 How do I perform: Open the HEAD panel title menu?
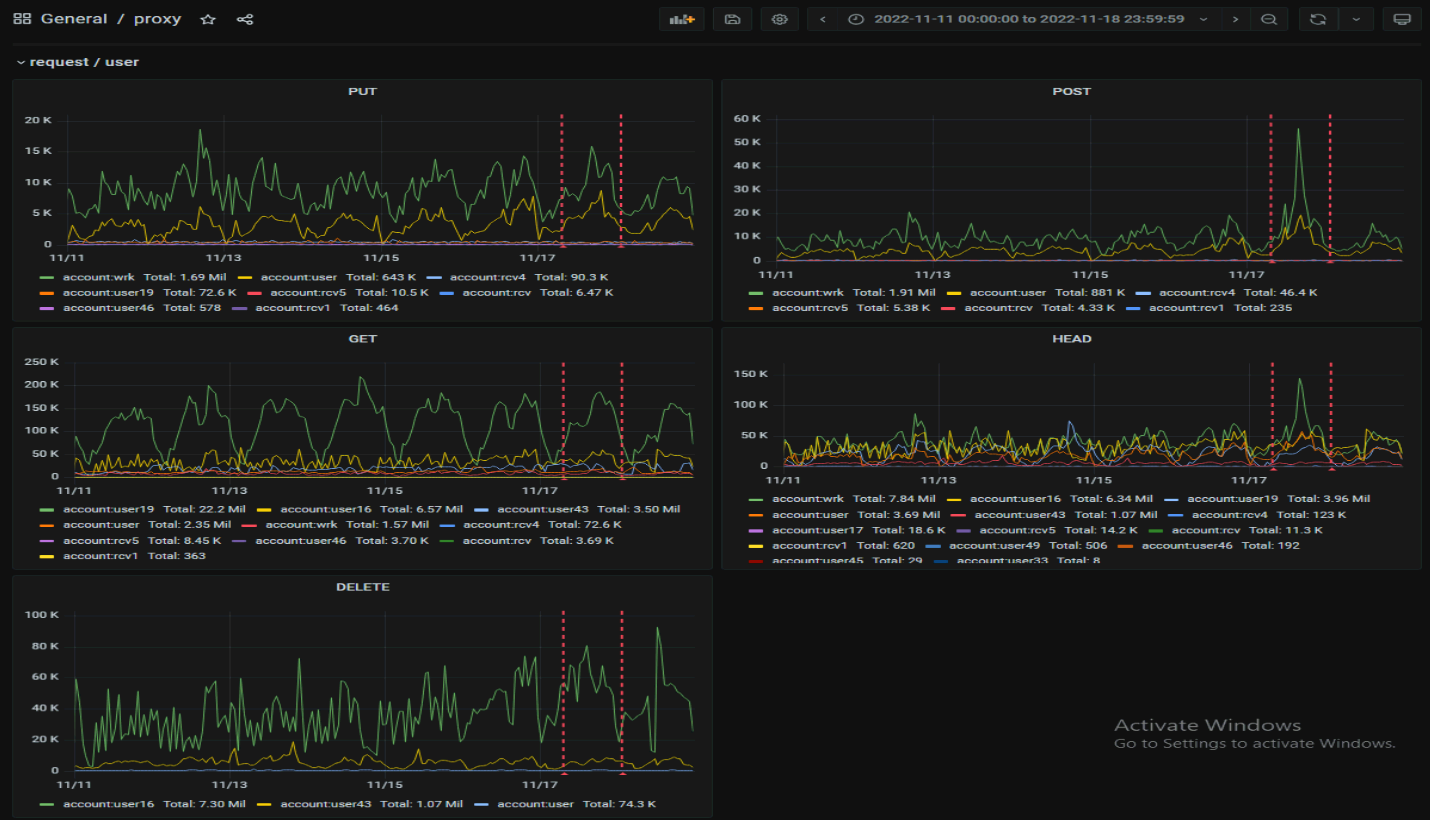tap(1071, 339)
